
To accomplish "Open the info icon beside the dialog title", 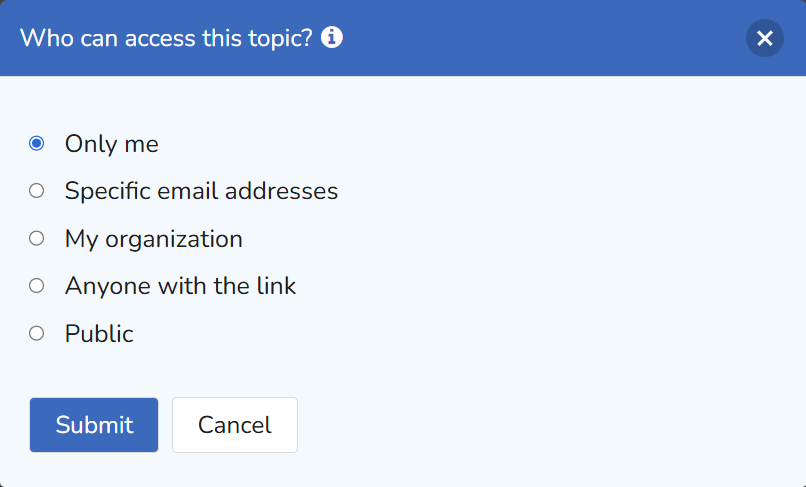I will point(332,38).
